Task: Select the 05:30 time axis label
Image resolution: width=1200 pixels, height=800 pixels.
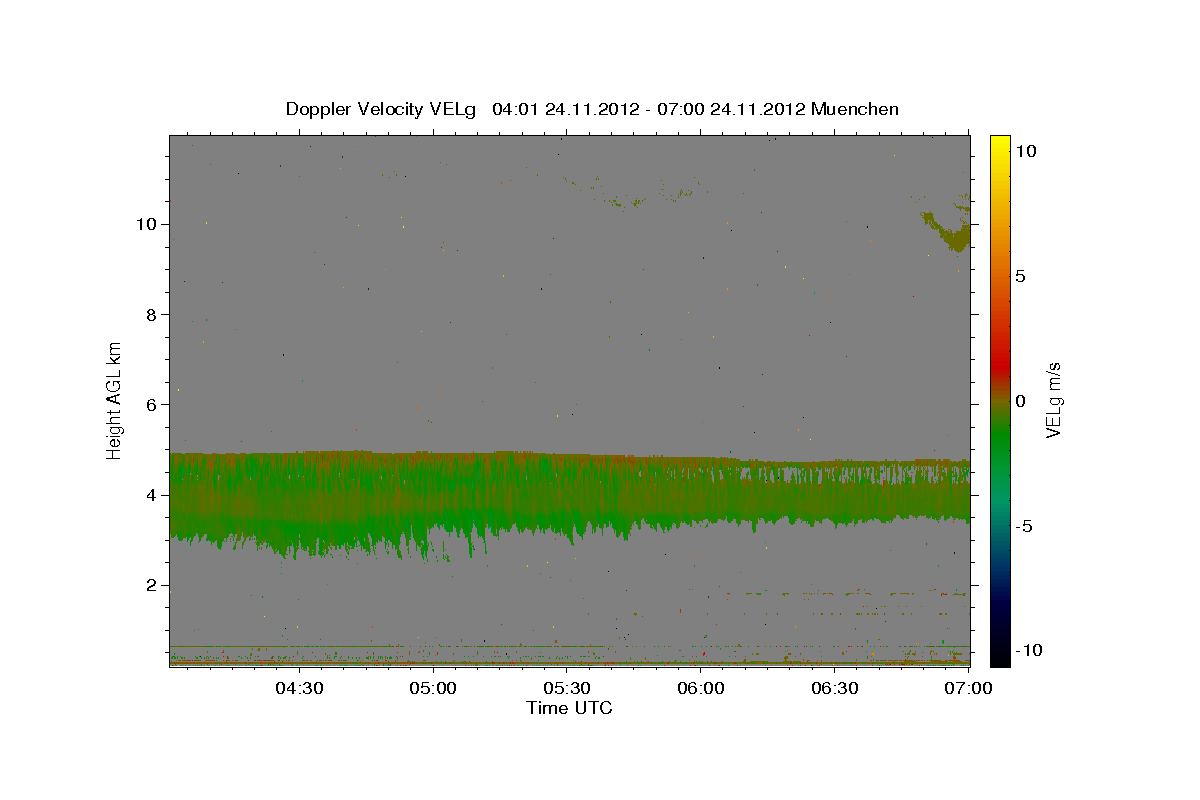Action: (567, 688)
